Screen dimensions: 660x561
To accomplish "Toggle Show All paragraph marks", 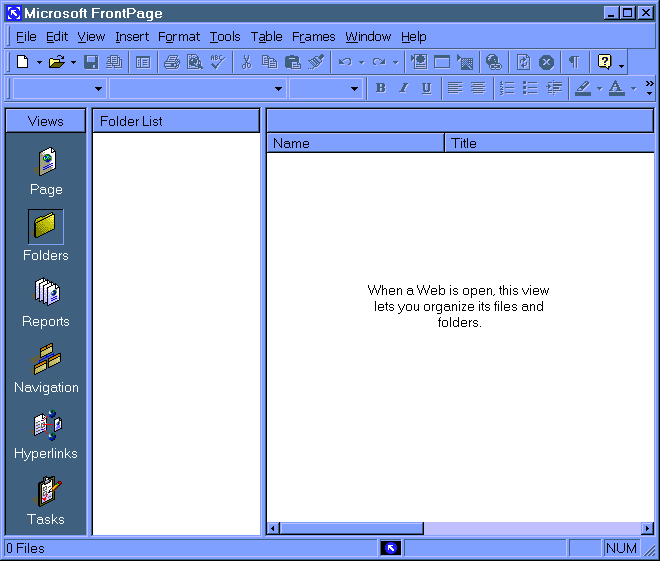I will (x=573, y=62).
